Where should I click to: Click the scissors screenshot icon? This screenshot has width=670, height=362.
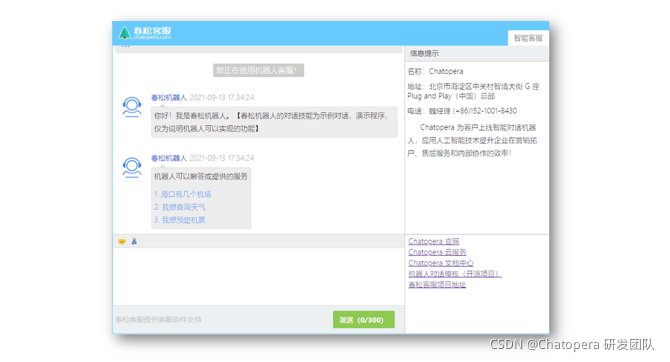coord(134,241)
